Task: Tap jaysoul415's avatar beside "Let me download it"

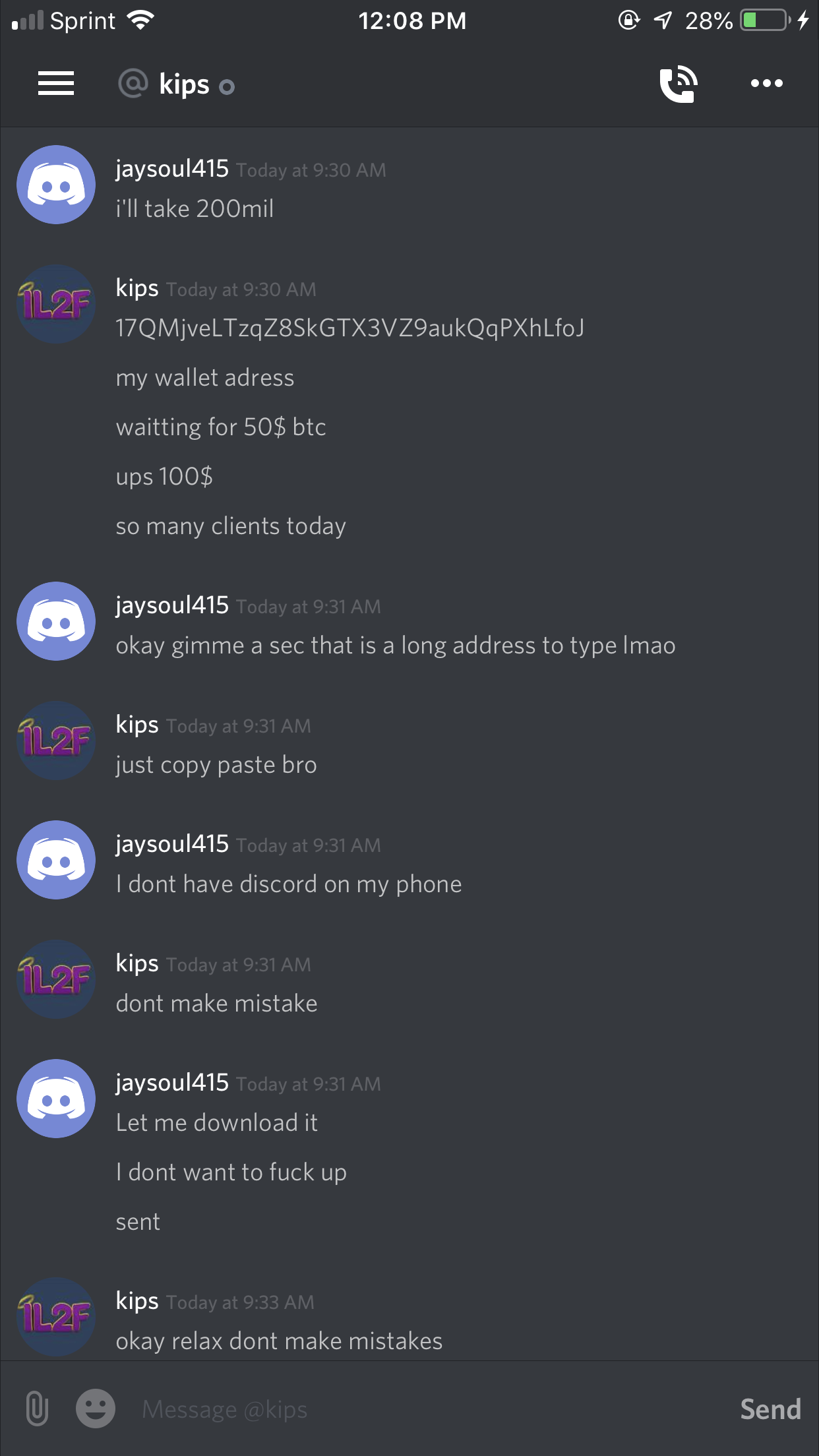Action: [56, 1099]
